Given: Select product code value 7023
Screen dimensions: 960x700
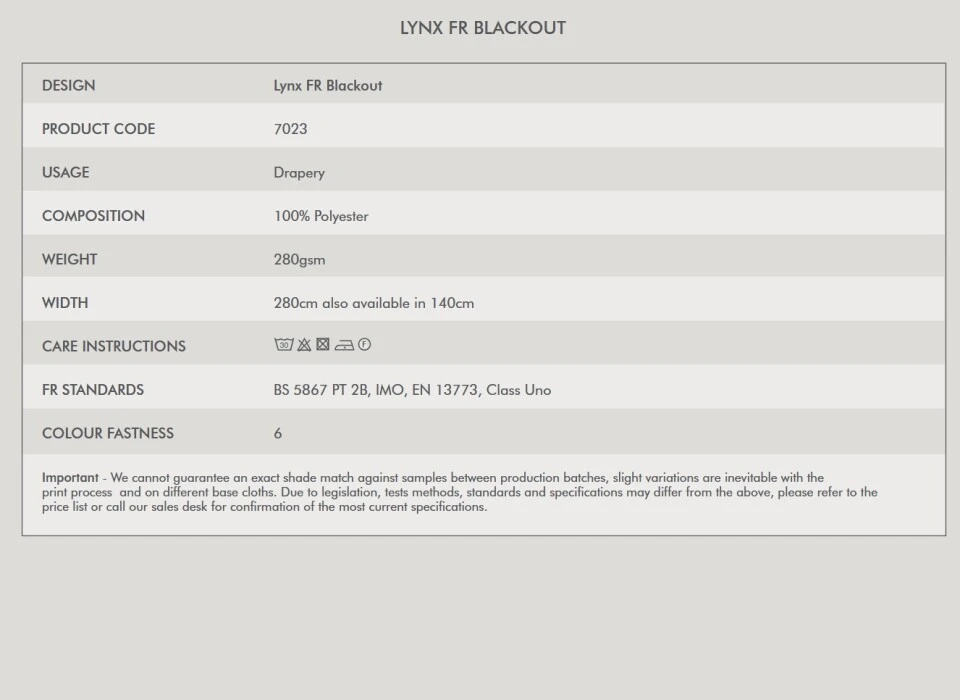Looking at the screenshot, I should click(x=290, y=129).
